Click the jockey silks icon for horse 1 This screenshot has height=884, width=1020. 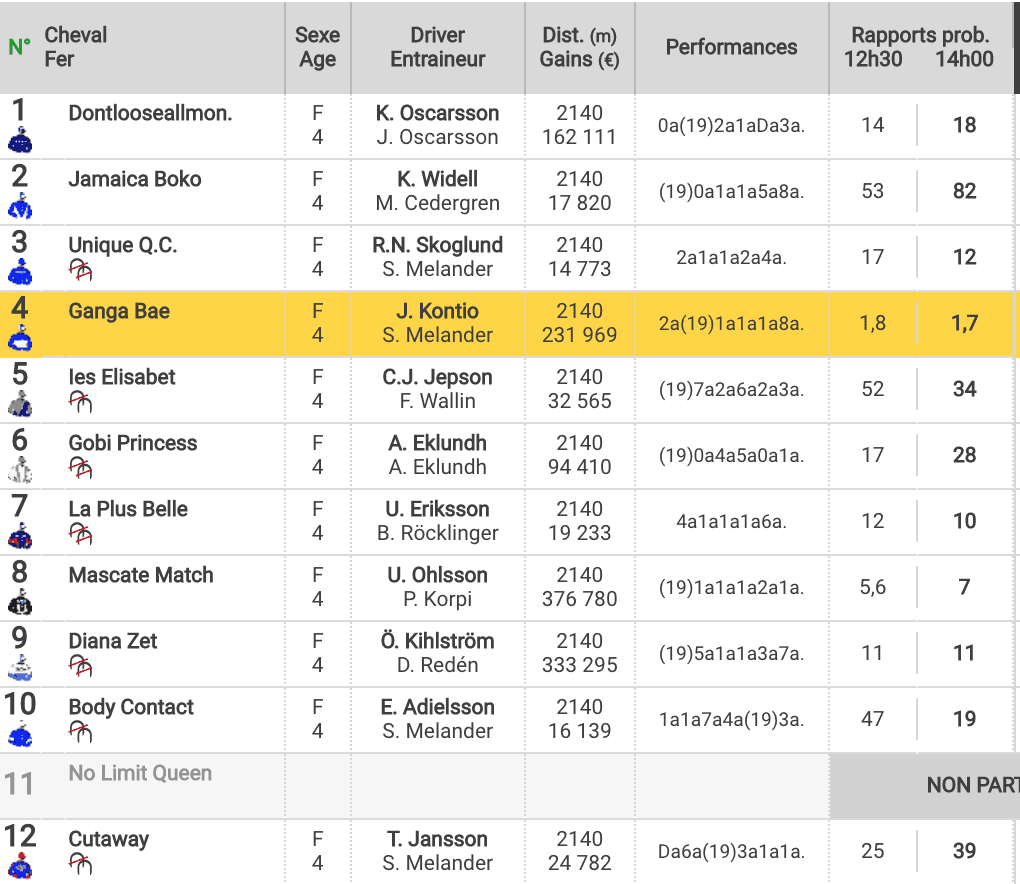coord(19,141)
